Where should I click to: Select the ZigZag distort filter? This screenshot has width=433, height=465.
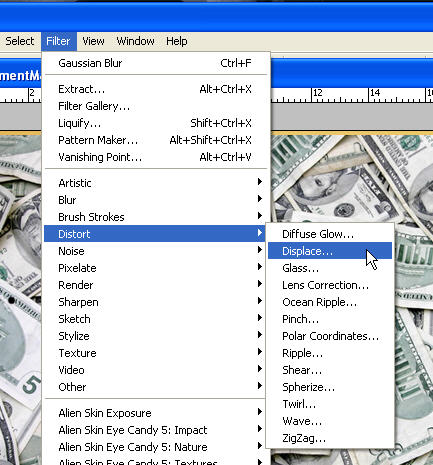330,438
